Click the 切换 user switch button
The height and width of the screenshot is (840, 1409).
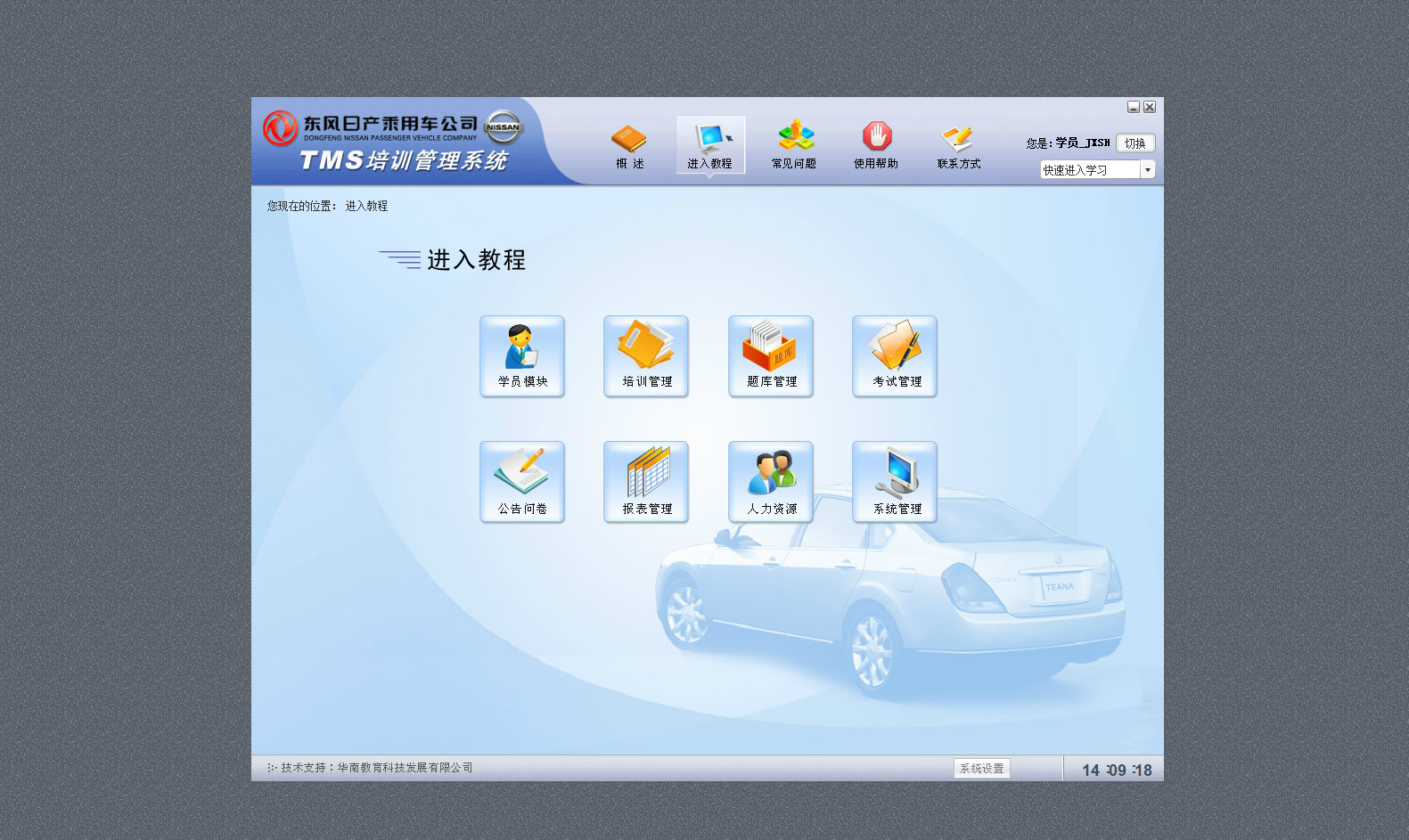coord(1135,143)
